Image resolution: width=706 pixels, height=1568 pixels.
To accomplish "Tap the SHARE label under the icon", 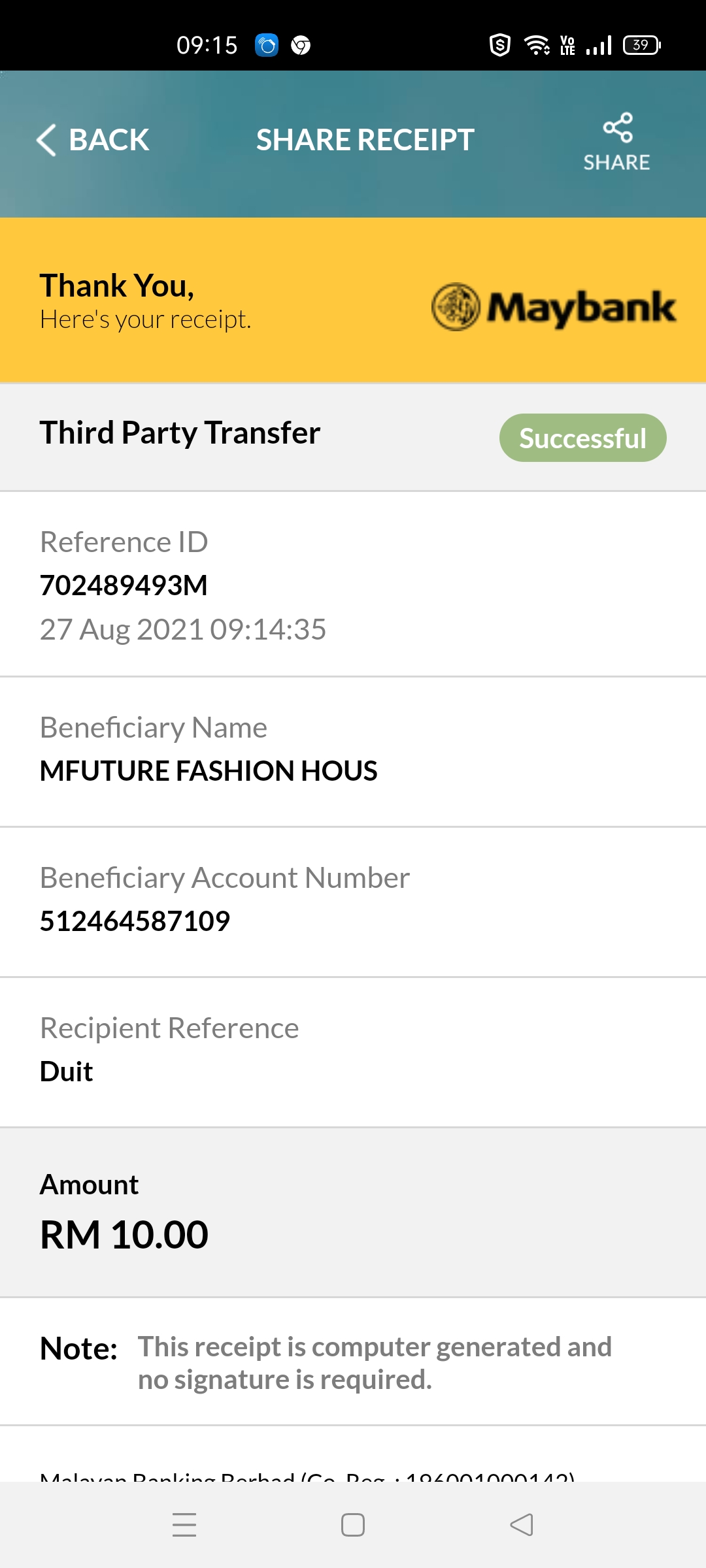I will point(616,162).
